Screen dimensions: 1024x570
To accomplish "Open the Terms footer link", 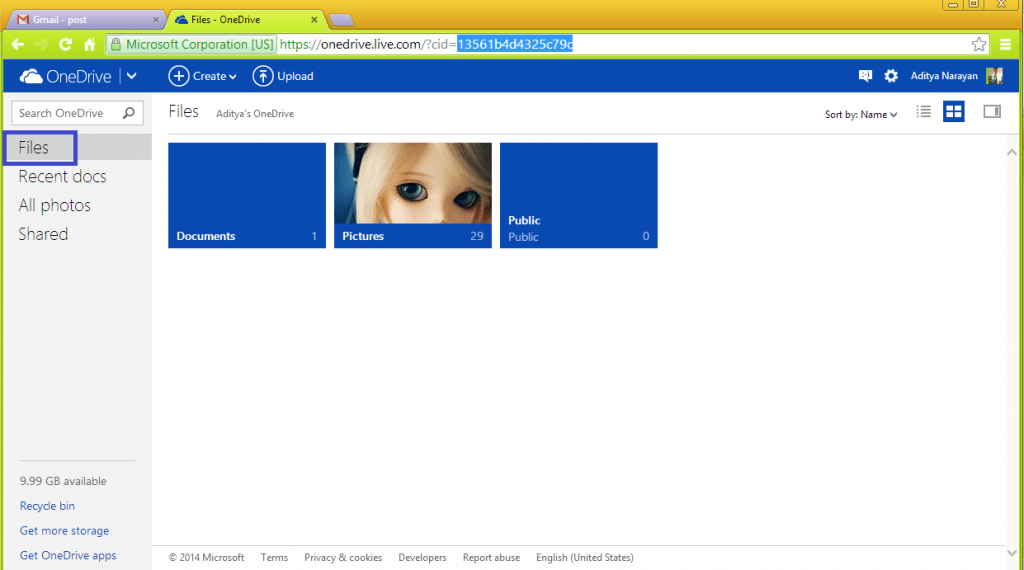I will point(274,558).
